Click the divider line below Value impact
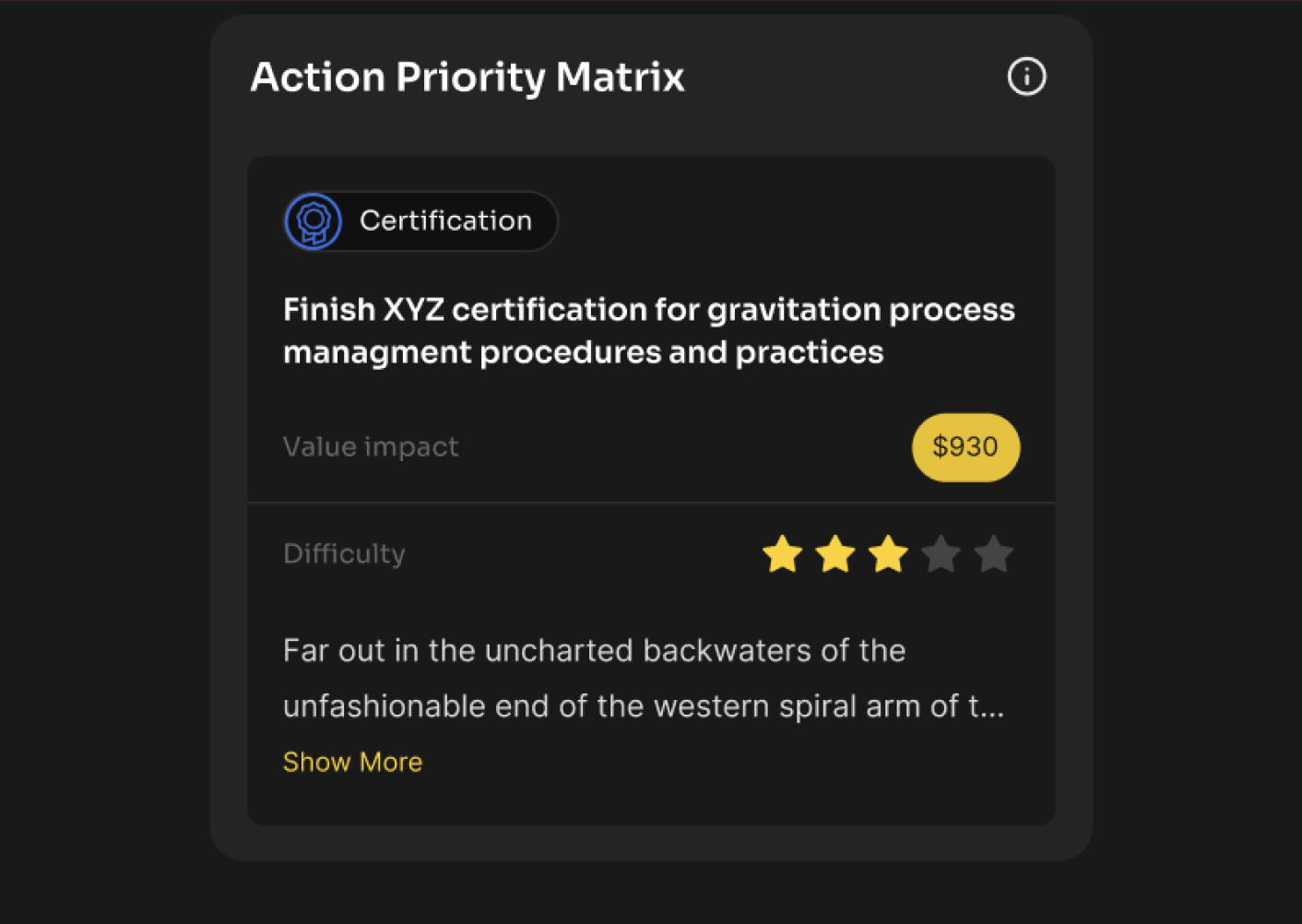Image resolution: width=1302 pixels, height=924 pixels. pyautogui.click(x=651, y=503)
